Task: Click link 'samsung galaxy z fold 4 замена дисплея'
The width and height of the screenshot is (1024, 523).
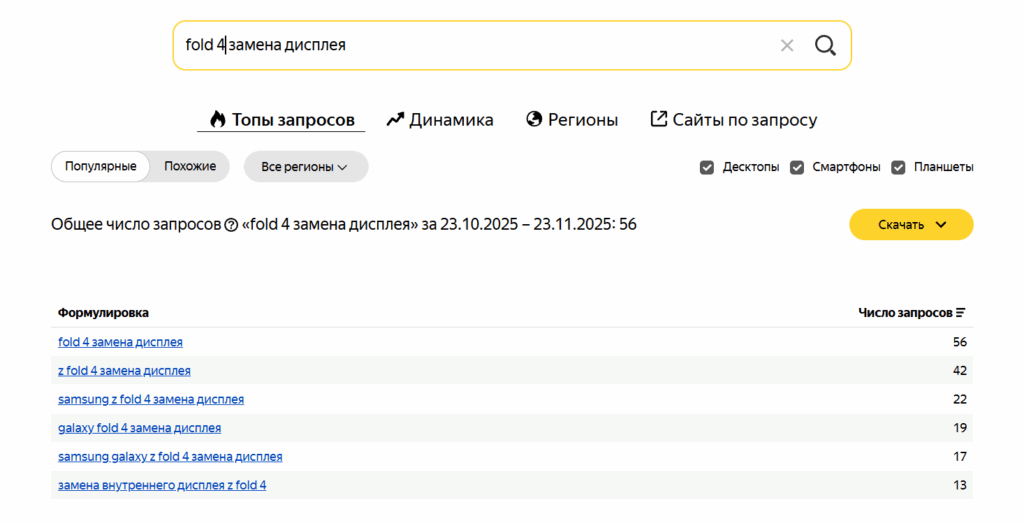Action: [170, 456]
